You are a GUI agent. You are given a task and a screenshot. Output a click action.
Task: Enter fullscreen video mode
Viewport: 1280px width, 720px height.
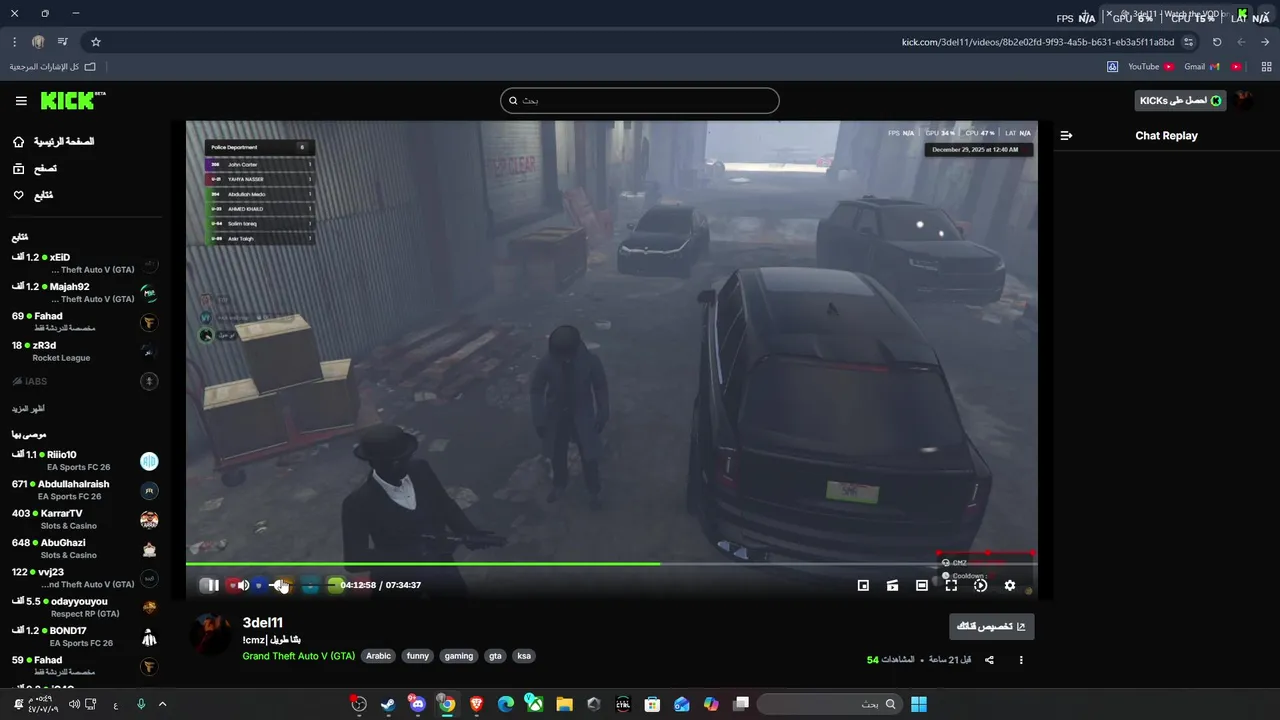click(x=951, y=585)
